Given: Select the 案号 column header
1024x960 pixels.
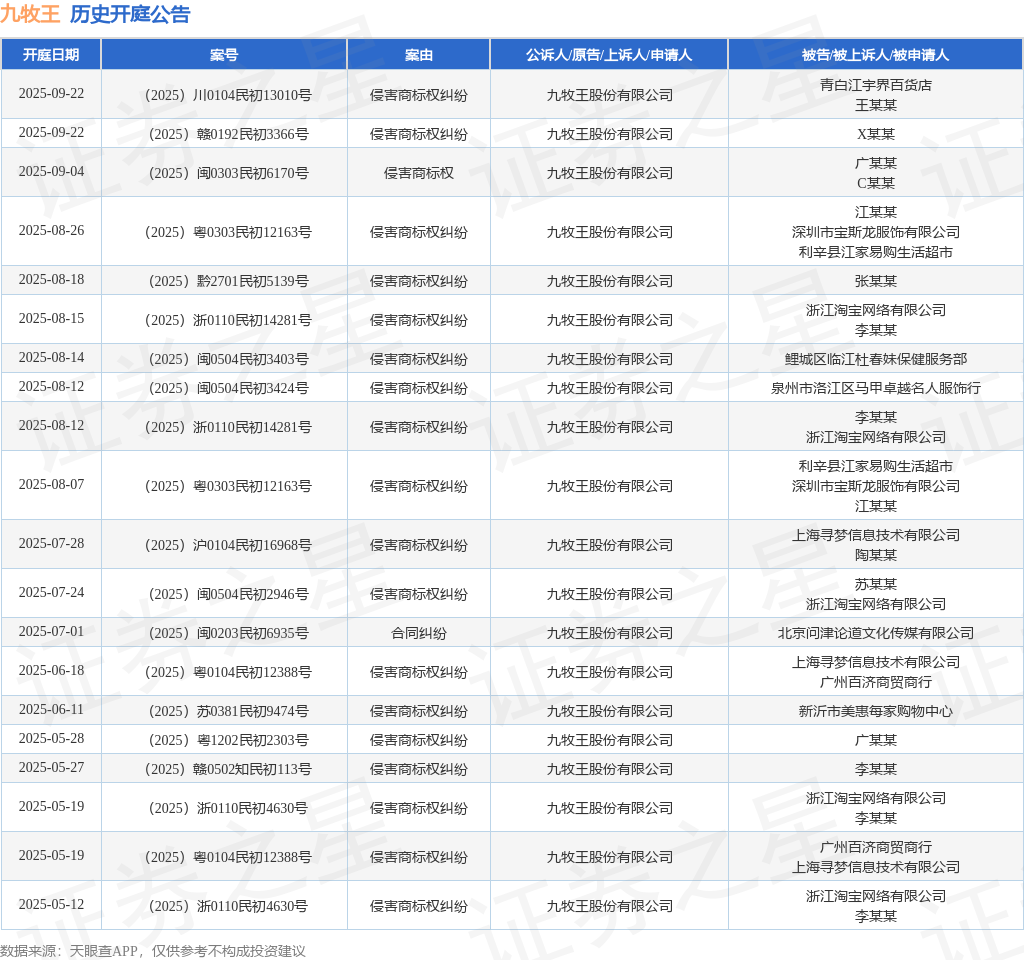Looking at the screenshot, I should [x=224, y=55].
